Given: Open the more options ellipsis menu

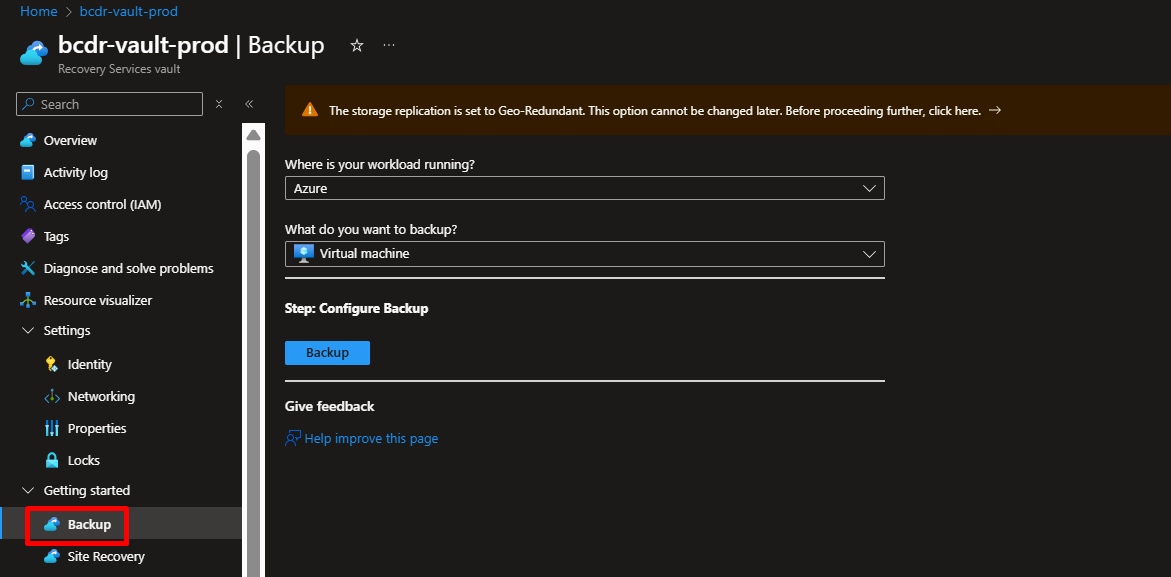Looking at the screenshot, I should coord(389,46).
